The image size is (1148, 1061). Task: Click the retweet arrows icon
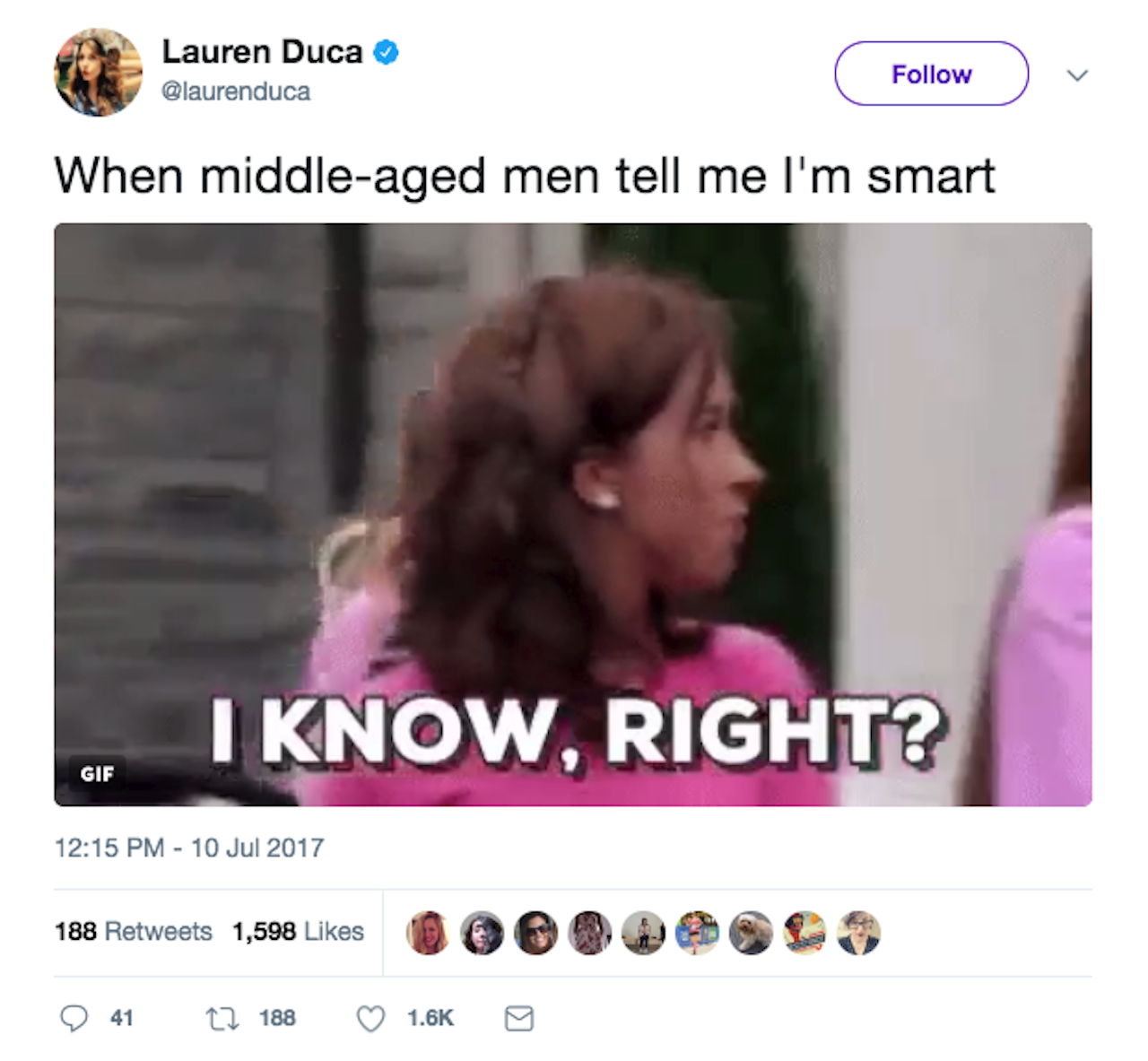pos(222,1018)
